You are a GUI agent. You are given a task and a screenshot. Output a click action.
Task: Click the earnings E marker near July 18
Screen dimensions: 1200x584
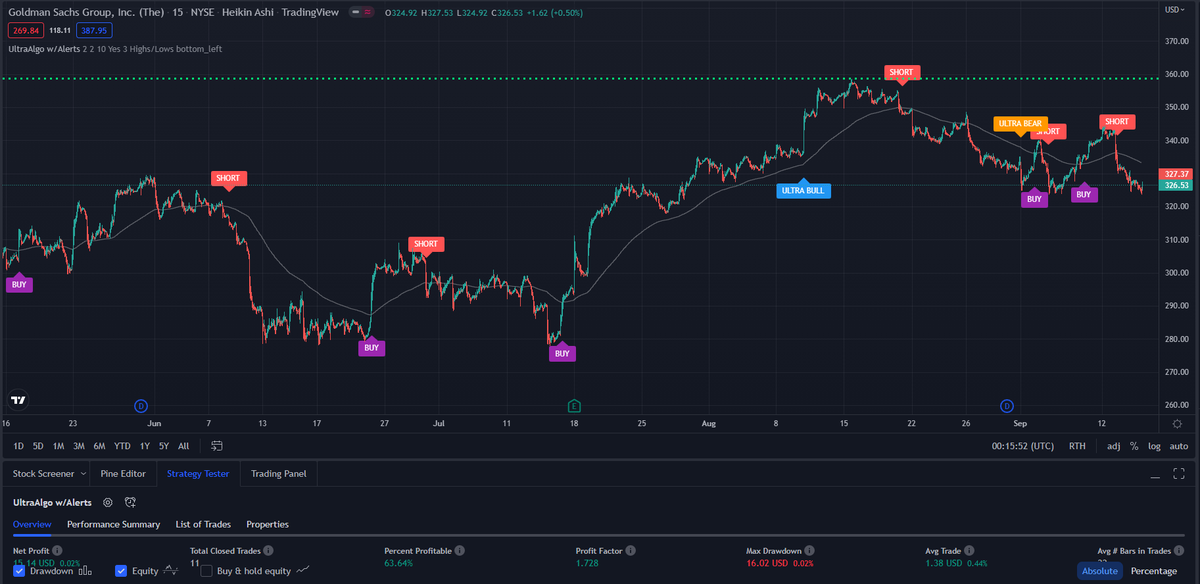[x=574, y=405]
